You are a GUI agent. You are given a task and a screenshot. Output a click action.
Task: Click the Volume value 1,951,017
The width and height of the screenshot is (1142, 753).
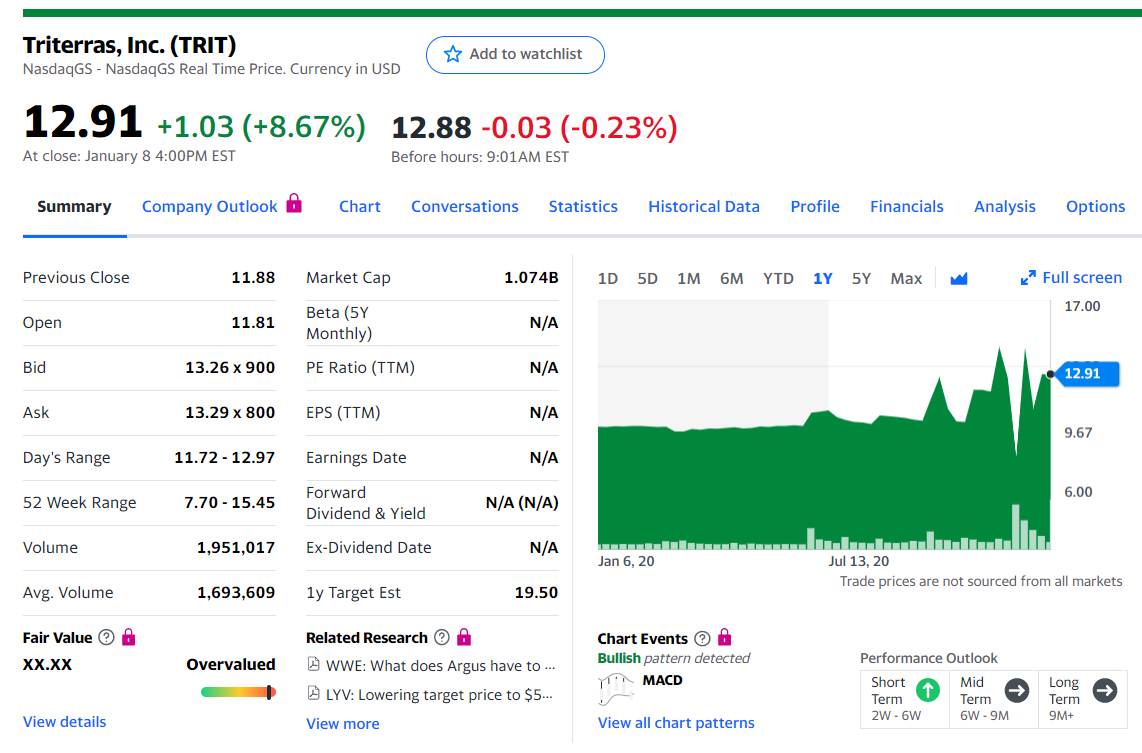(235, 548)
